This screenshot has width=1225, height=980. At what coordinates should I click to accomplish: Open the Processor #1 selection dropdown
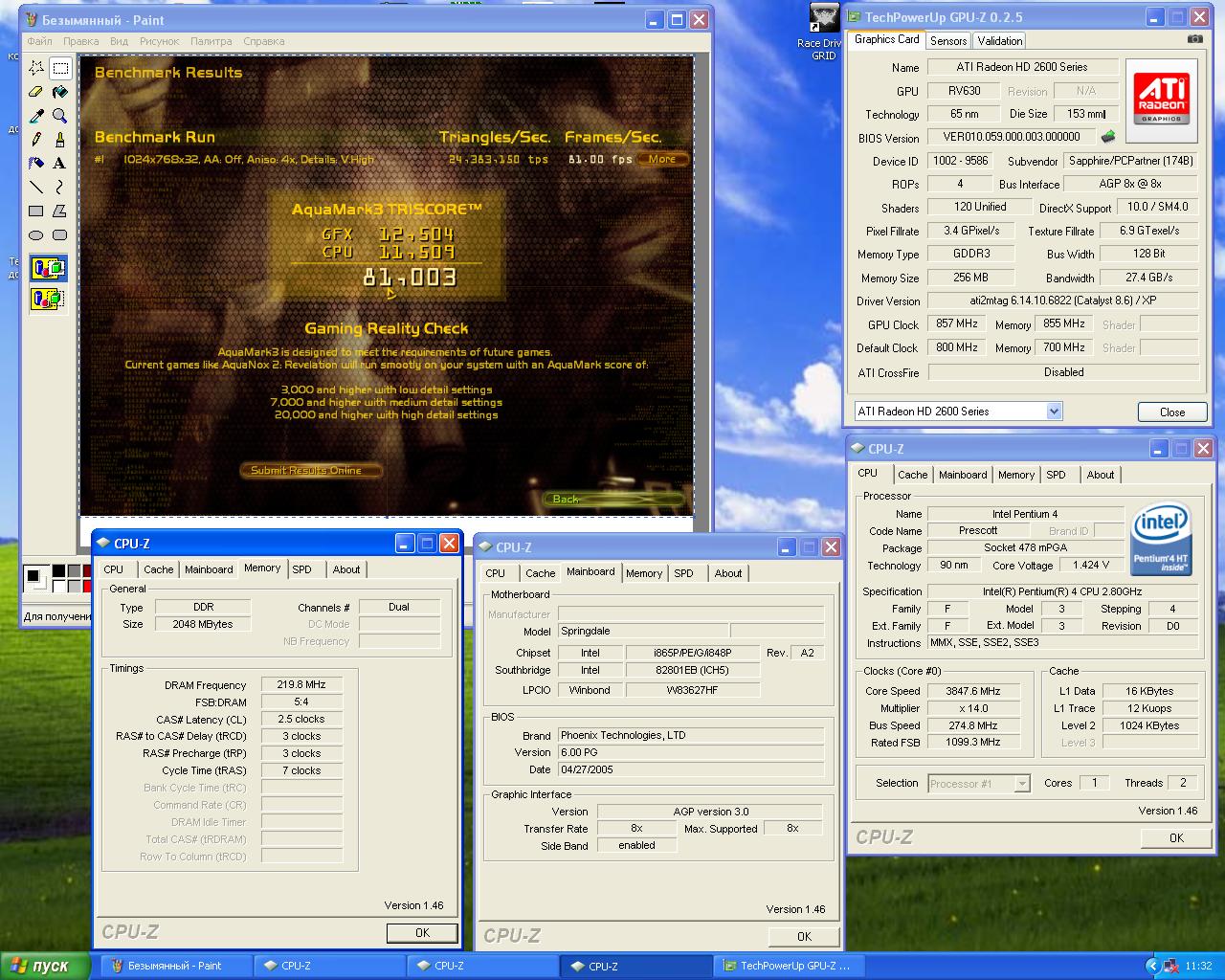tap(1021, 783)
